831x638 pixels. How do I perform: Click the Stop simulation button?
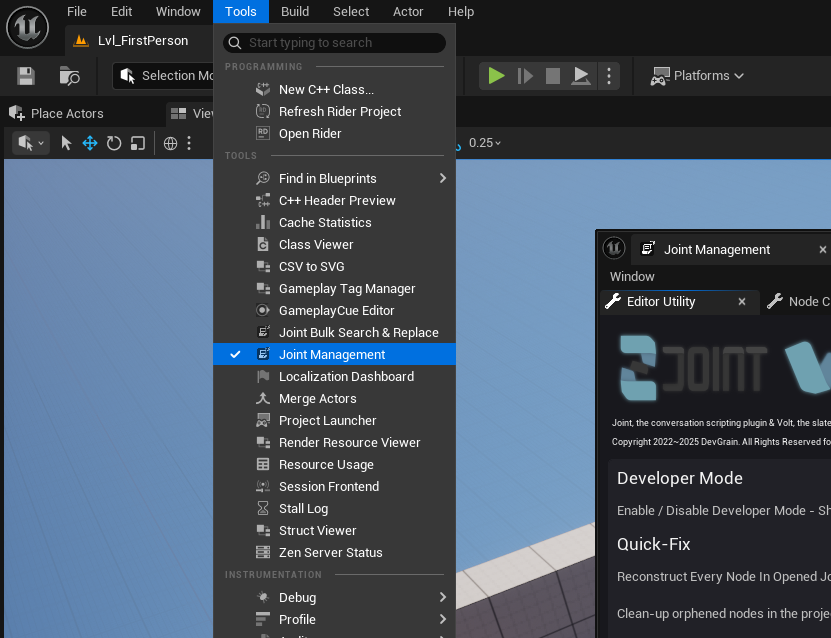coord(553,76)
